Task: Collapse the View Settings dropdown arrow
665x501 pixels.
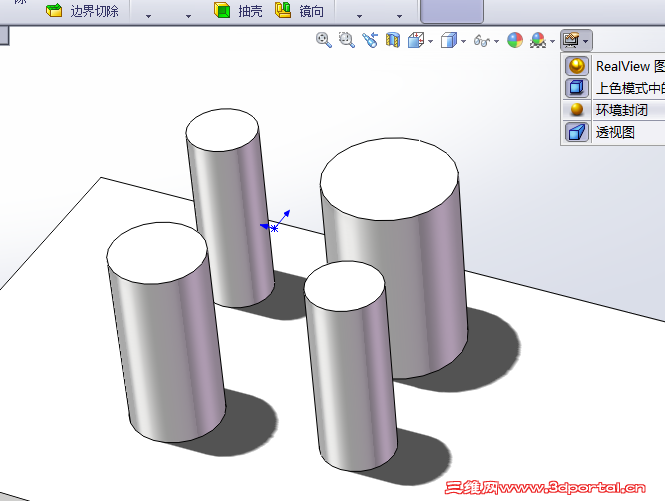Action: [x=586, y=42]
